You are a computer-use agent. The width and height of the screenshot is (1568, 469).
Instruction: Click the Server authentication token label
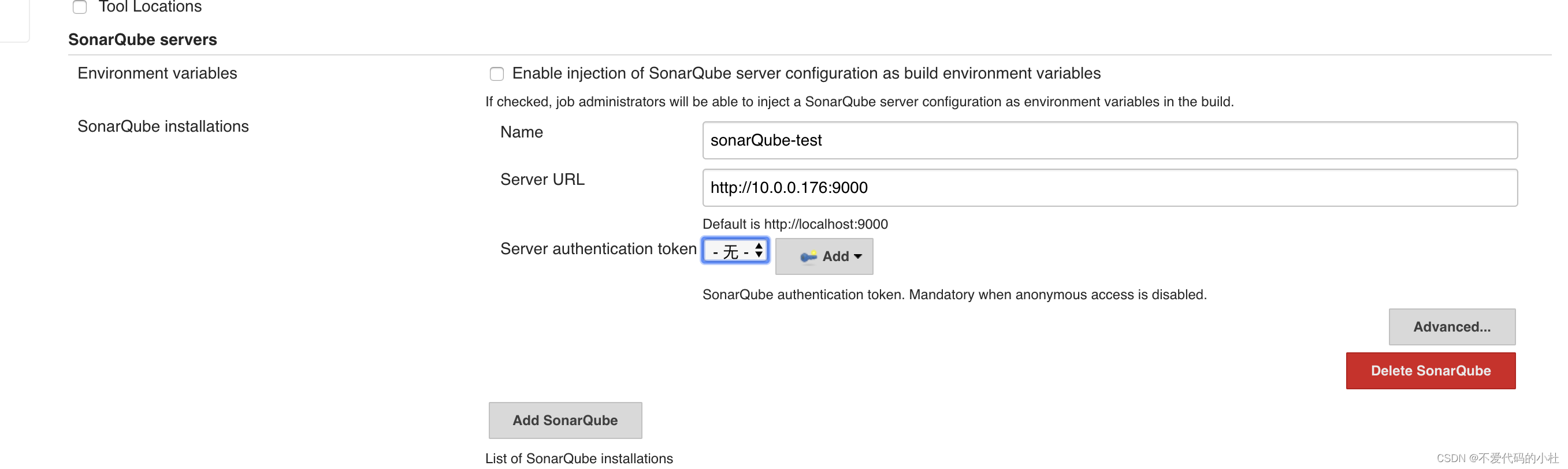599,249
